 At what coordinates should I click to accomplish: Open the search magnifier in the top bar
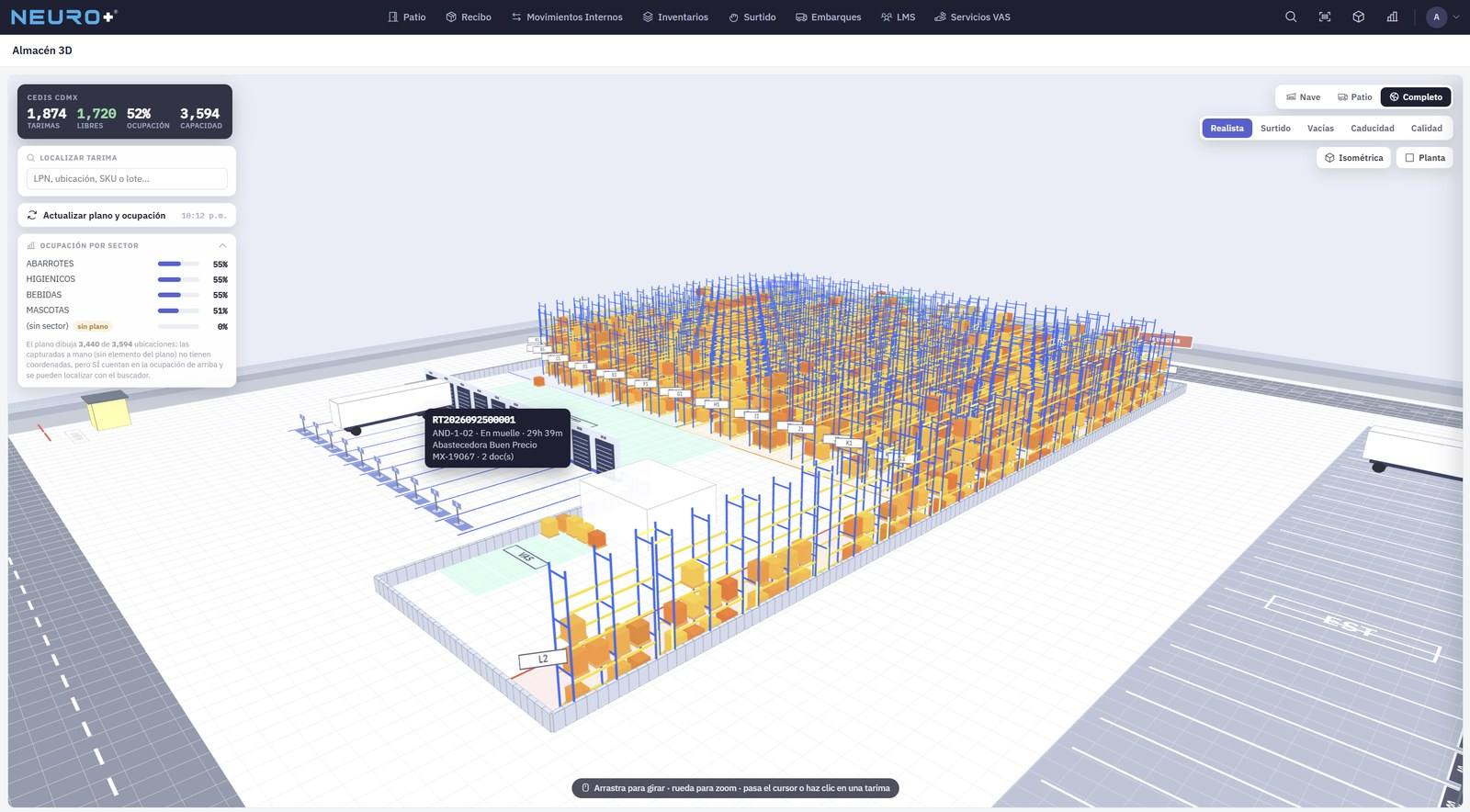pos(1291,17)
